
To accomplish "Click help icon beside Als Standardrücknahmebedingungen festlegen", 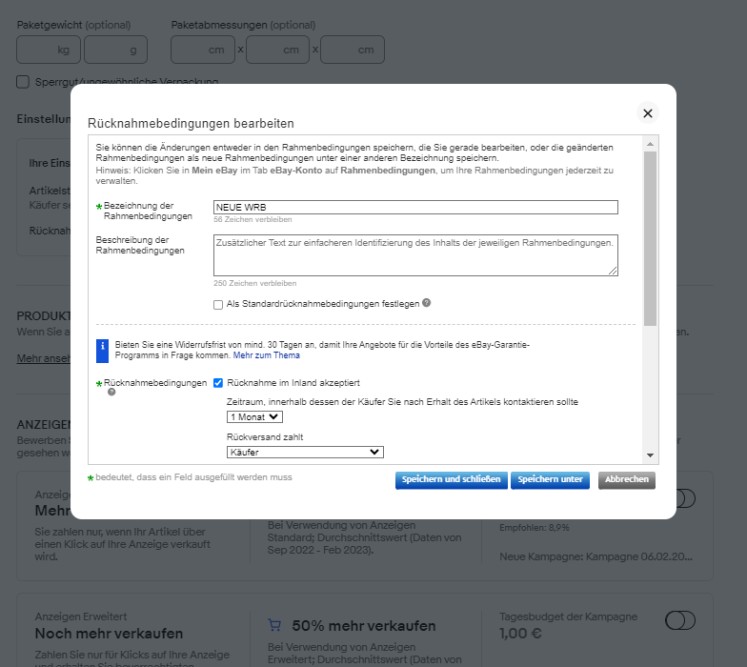I will click(427, 303).
